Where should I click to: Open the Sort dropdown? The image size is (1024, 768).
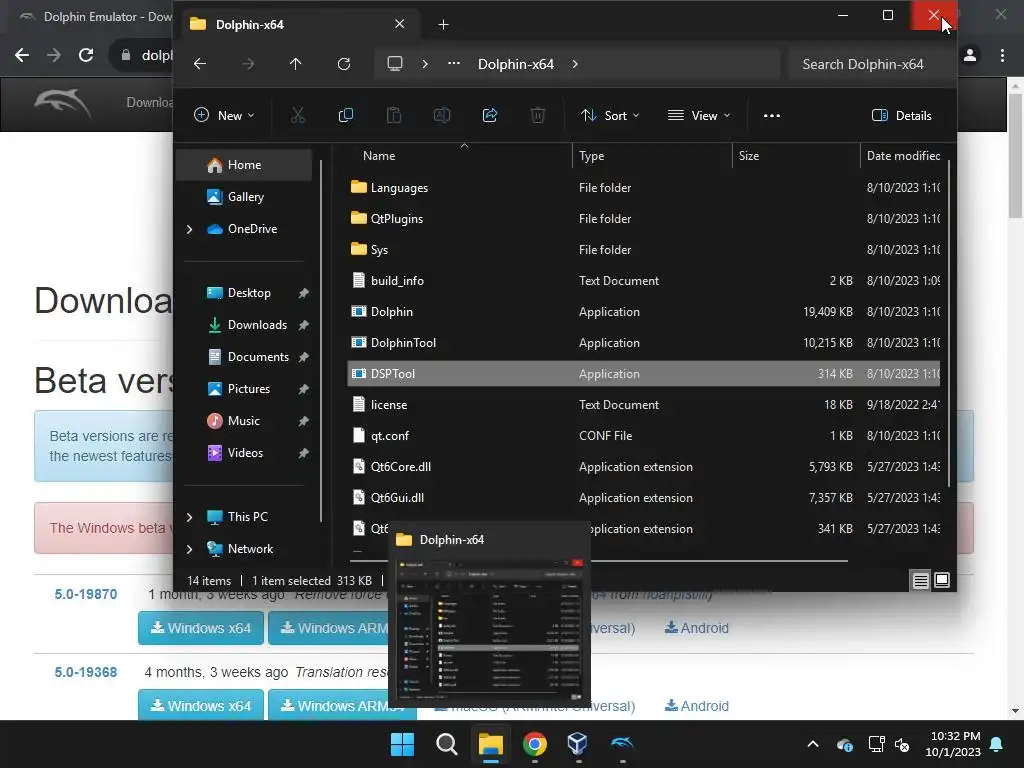tap(610, 116)
